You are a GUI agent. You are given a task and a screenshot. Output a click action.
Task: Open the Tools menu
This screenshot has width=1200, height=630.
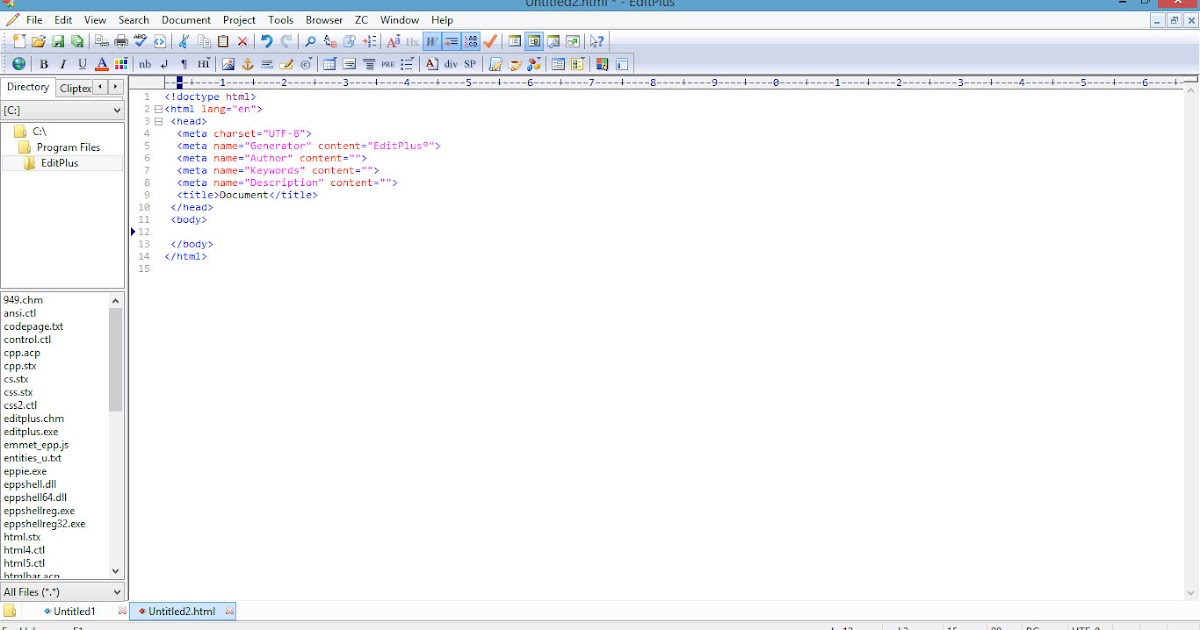[281, 20]
